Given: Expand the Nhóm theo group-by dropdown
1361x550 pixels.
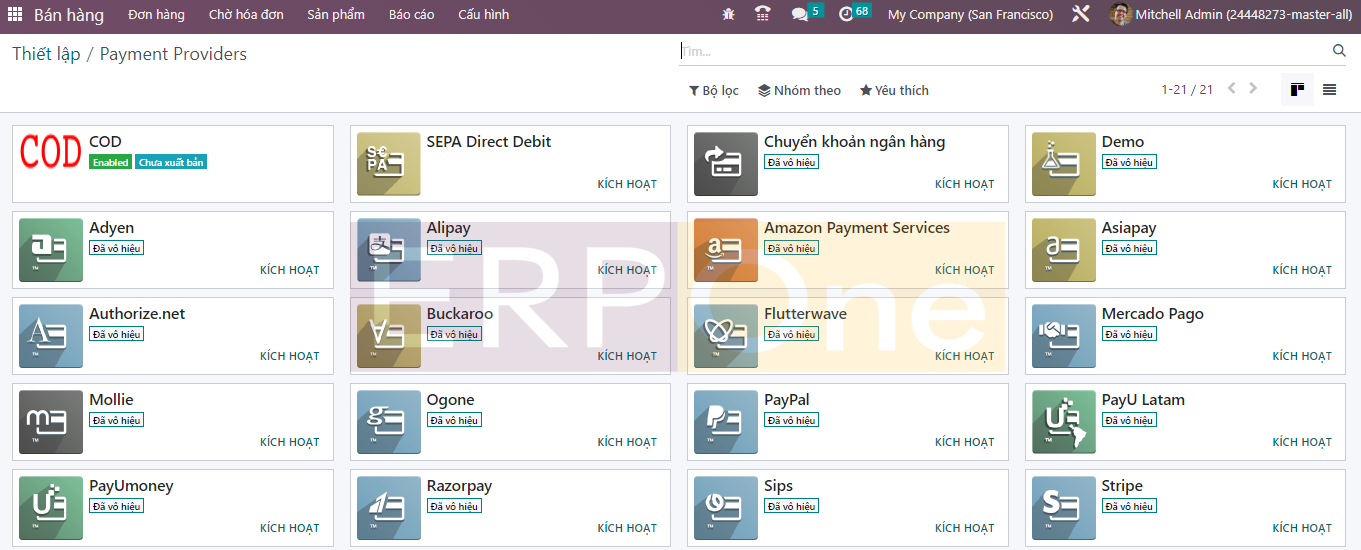Looking at the screenshot, I should (x=799, y=91).
